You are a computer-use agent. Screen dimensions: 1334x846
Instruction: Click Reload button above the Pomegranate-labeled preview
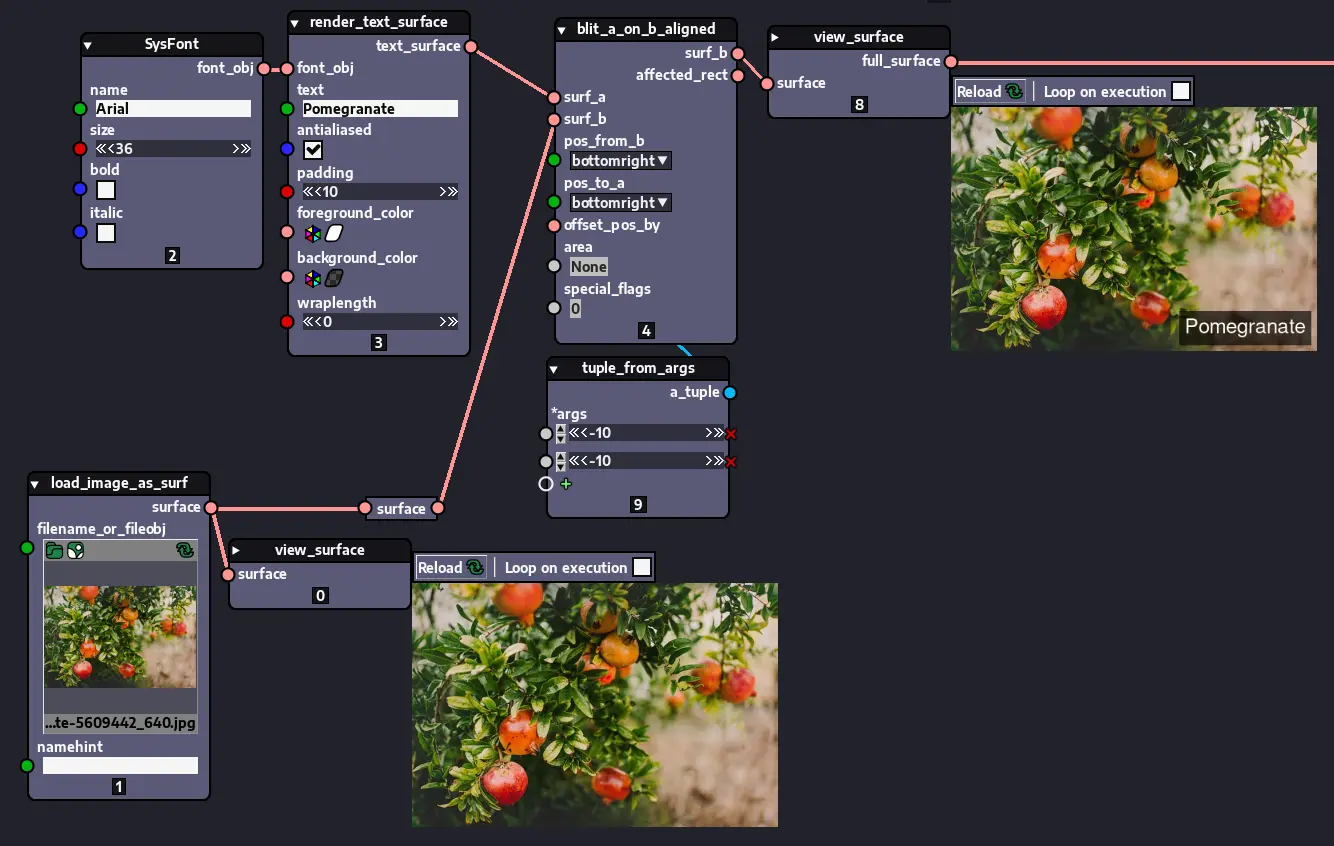990,92
